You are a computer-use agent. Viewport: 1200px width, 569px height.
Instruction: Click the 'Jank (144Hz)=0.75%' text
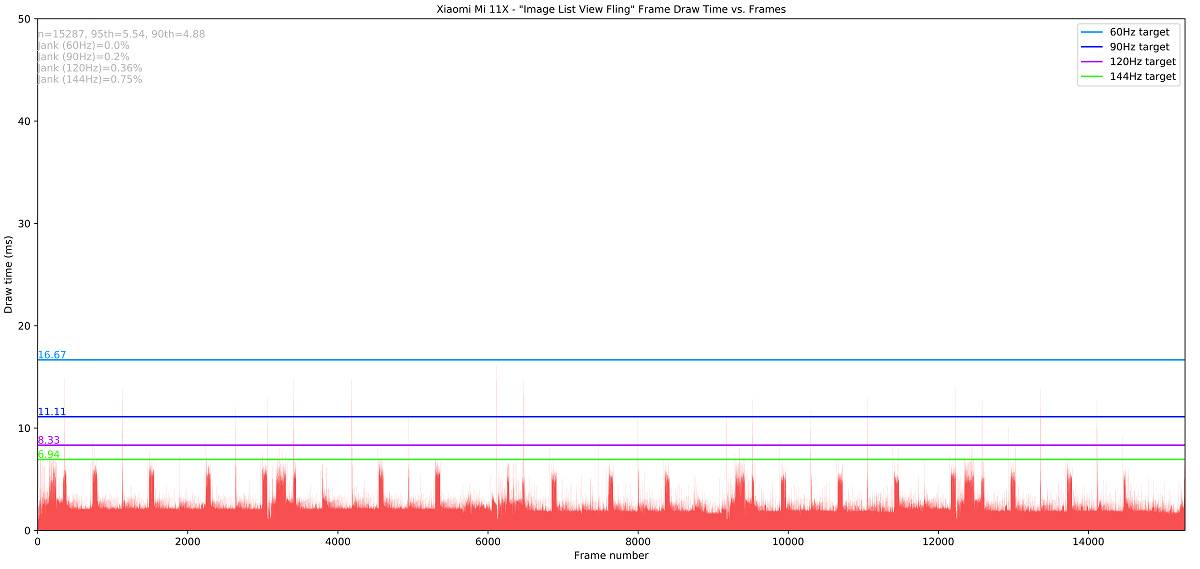(90, 79)
